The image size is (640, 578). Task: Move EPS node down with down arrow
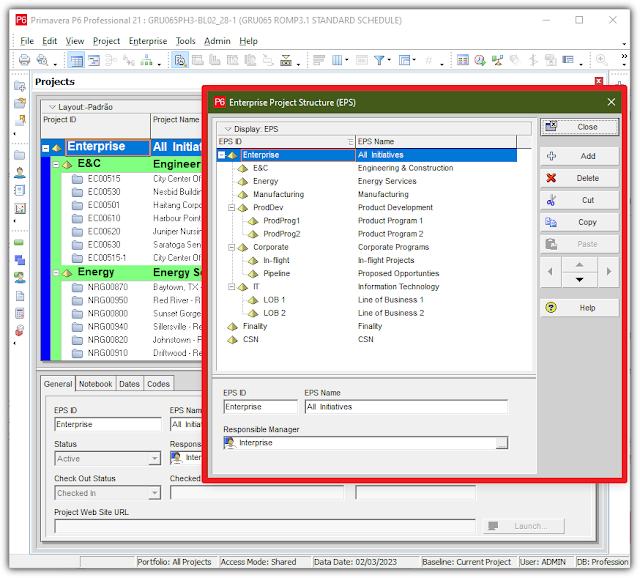580,280
